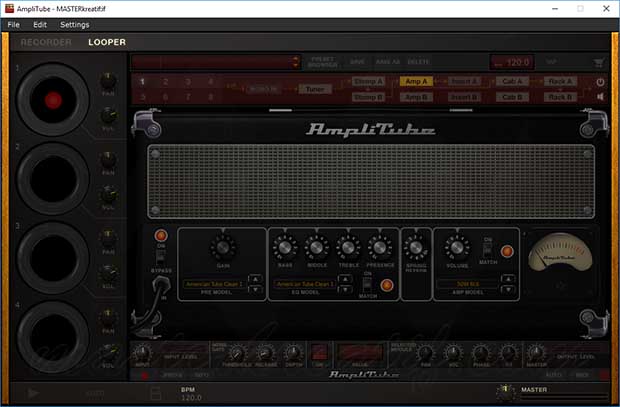Select signal chain preset 4
Screen dimensions: 620x407
pos(211,82)
